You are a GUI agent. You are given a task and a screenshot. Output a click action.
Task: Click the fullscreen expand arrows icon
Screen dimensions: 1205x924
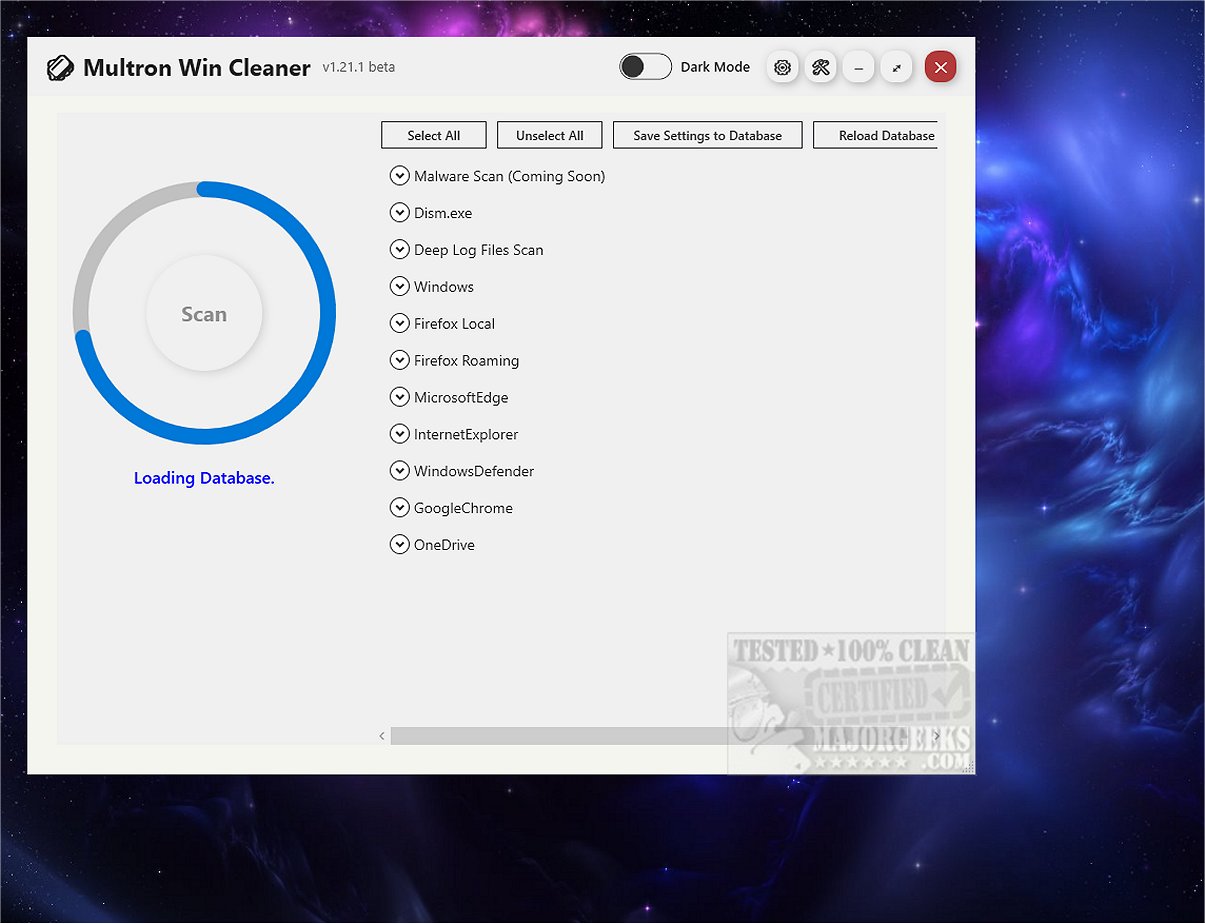click(x=896, y=67)
